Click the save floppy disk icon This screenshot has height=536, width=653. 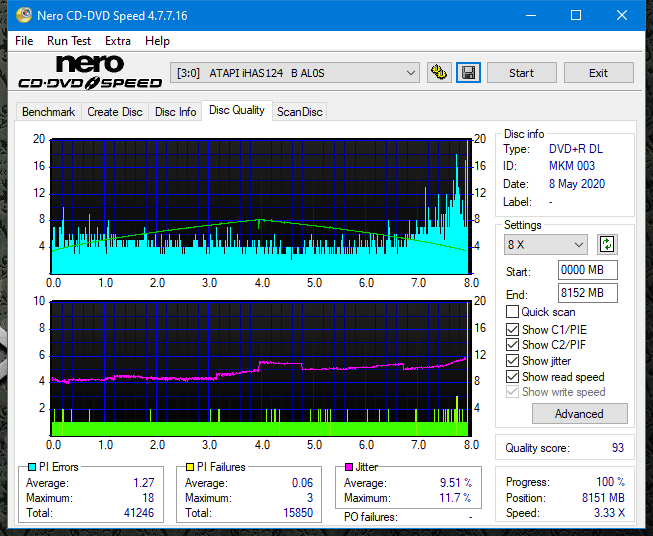(469, 73)
